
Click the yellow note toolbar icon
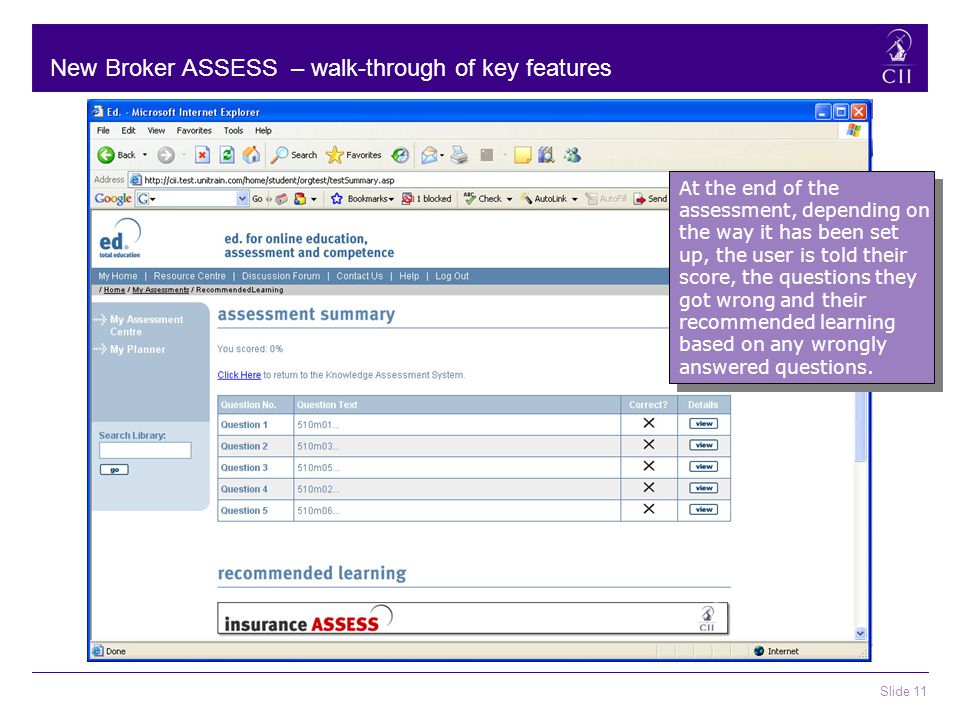point(522,155)
